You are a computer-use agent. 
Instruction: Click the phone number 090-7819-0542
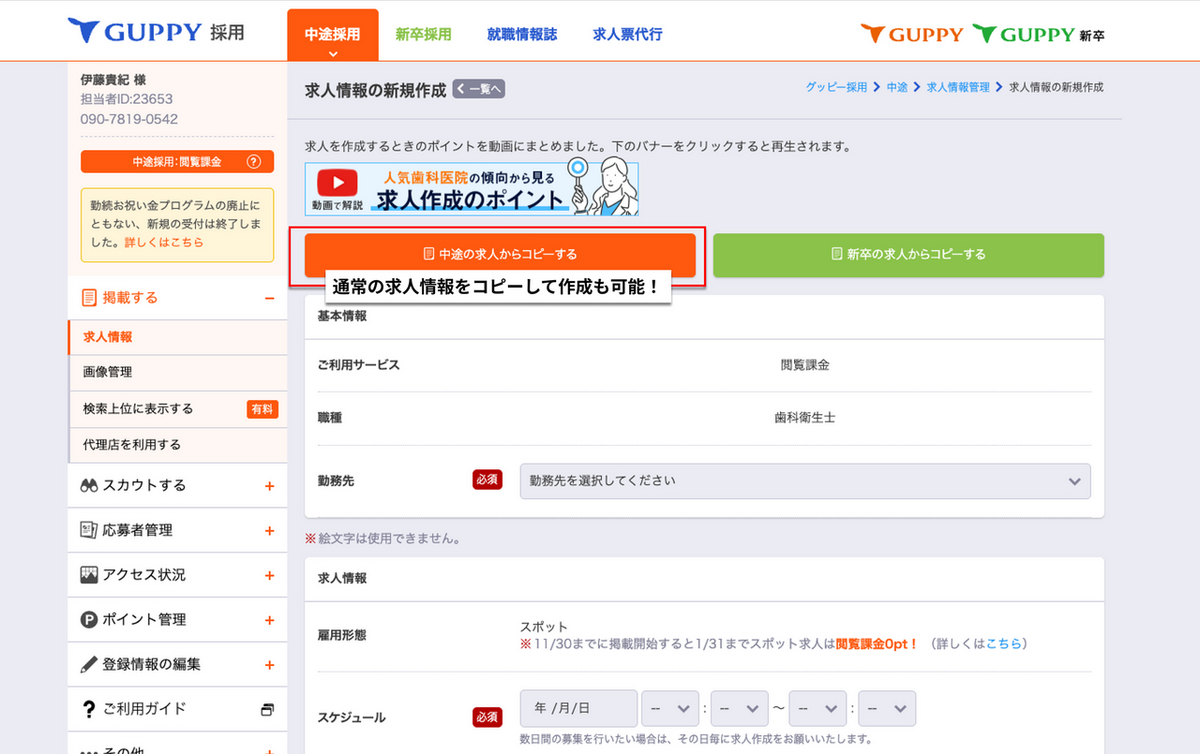pos(130,119)
